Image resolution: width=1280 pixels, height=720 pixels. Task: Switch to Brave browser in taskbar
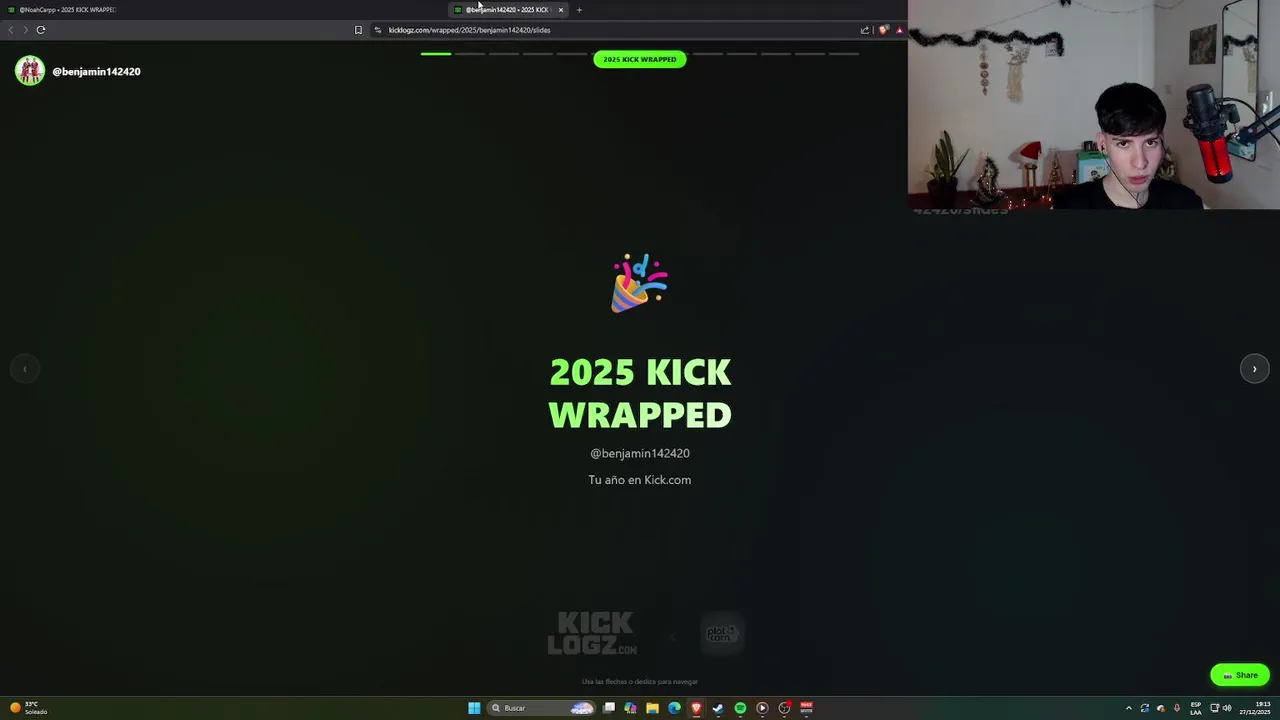pyautogui.click(x=696, y=708)
